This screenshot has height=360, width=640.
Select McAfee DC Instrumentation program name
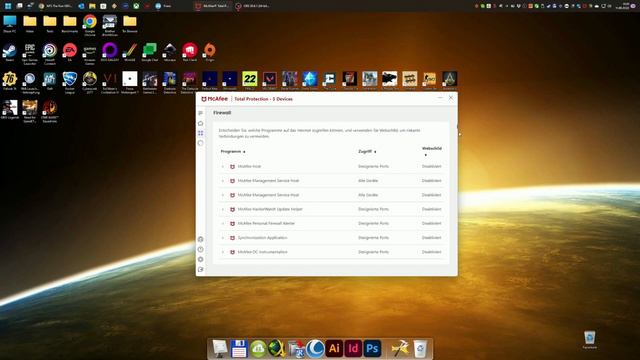coord(262,252)
